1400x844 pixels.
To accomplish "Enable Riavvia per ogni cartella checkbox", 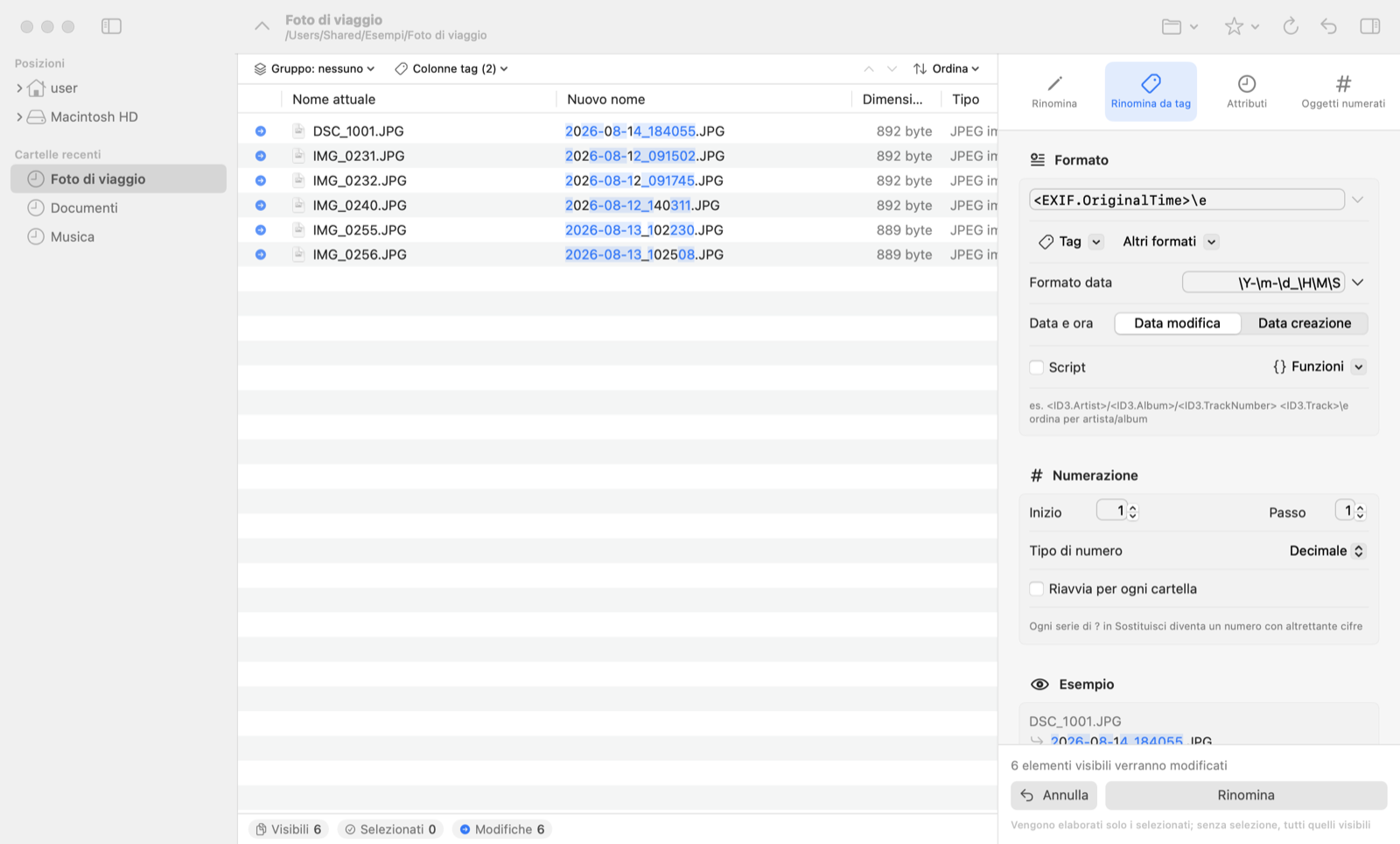I will pos(1037,589).
